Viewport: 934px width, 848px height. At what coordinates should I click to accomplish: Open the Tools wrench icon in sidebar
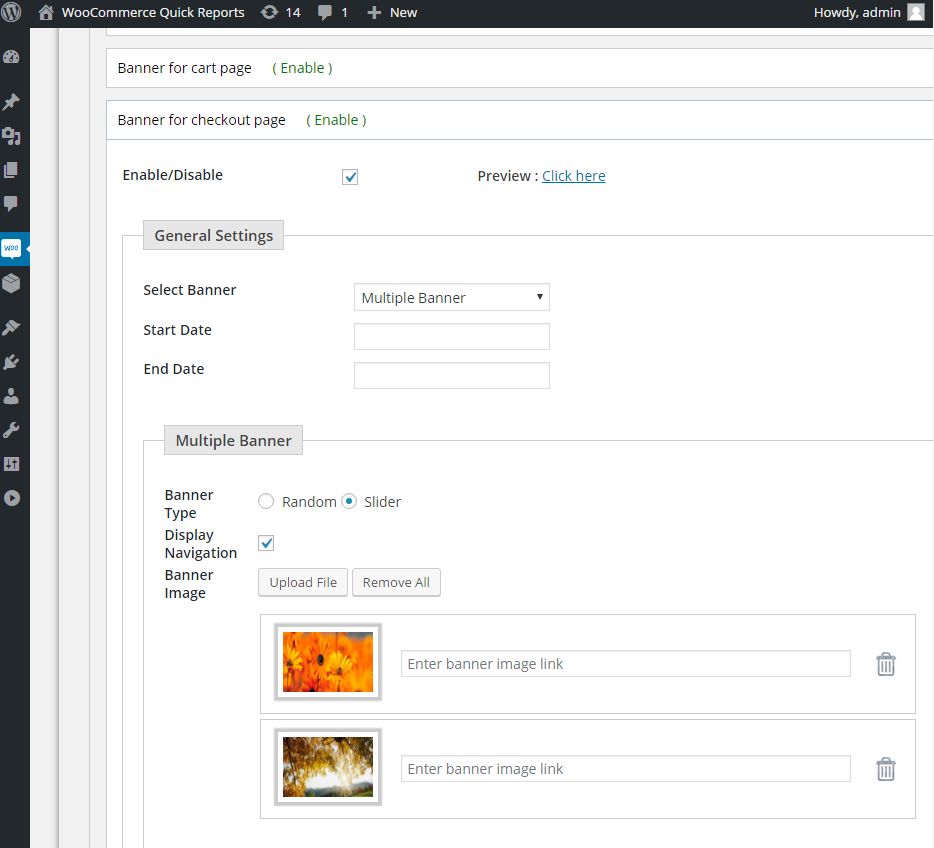coord(11,430)
